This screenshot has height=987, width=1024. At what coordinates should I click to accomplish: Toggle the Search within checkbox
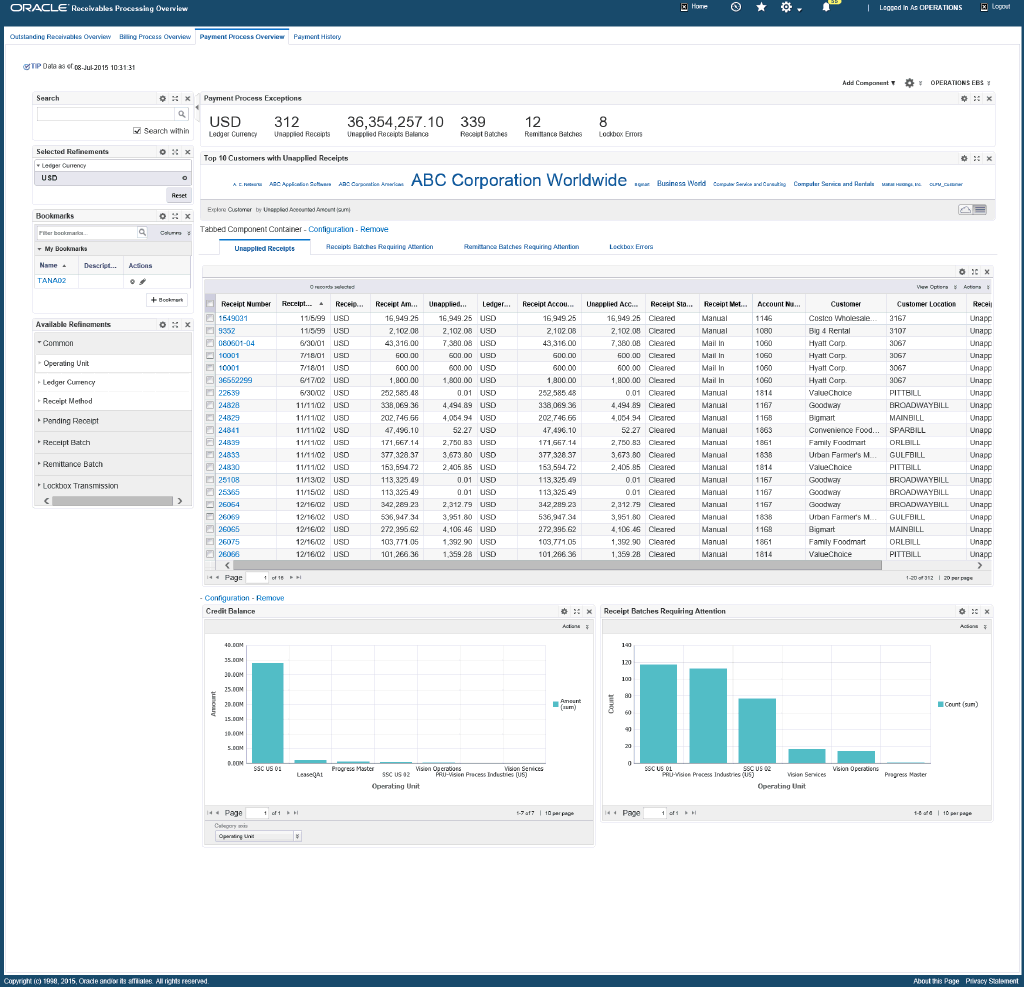[136, 131]
